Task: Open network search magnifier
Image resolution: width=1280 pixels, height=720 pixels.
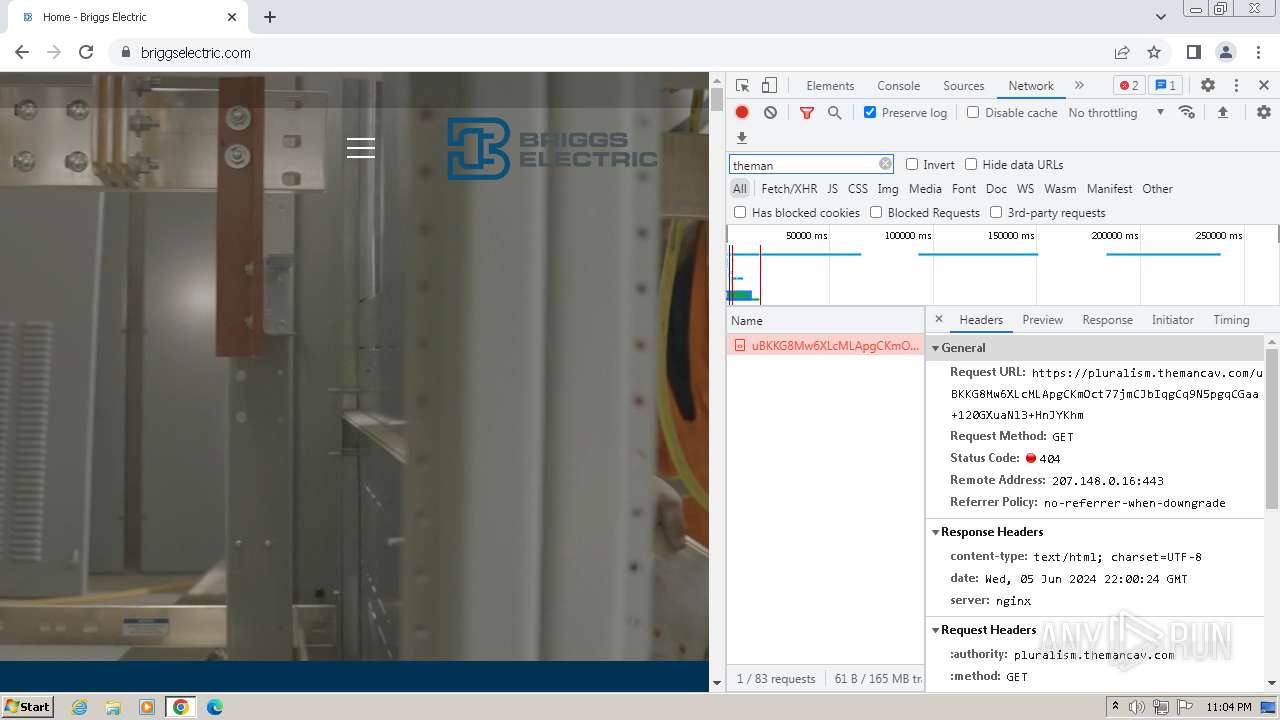Action: coord(835,113)
